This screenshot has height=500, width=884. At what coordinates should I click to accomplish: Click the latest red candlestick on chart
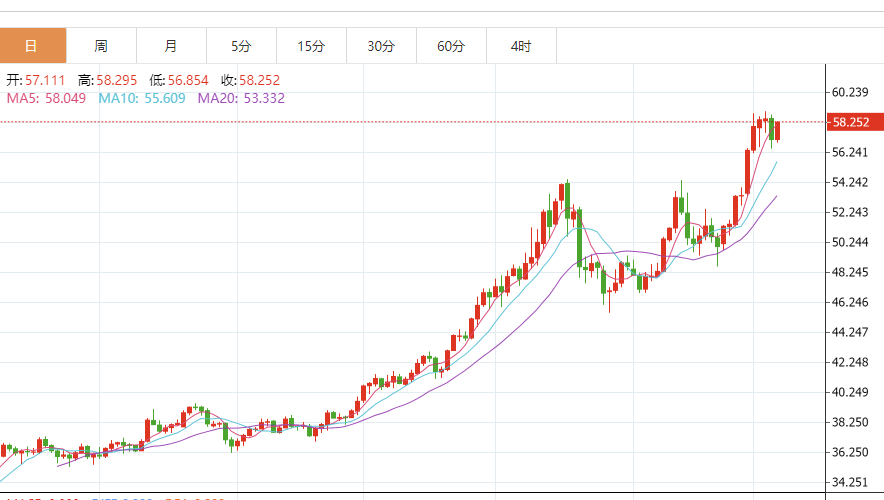[778, 130]
